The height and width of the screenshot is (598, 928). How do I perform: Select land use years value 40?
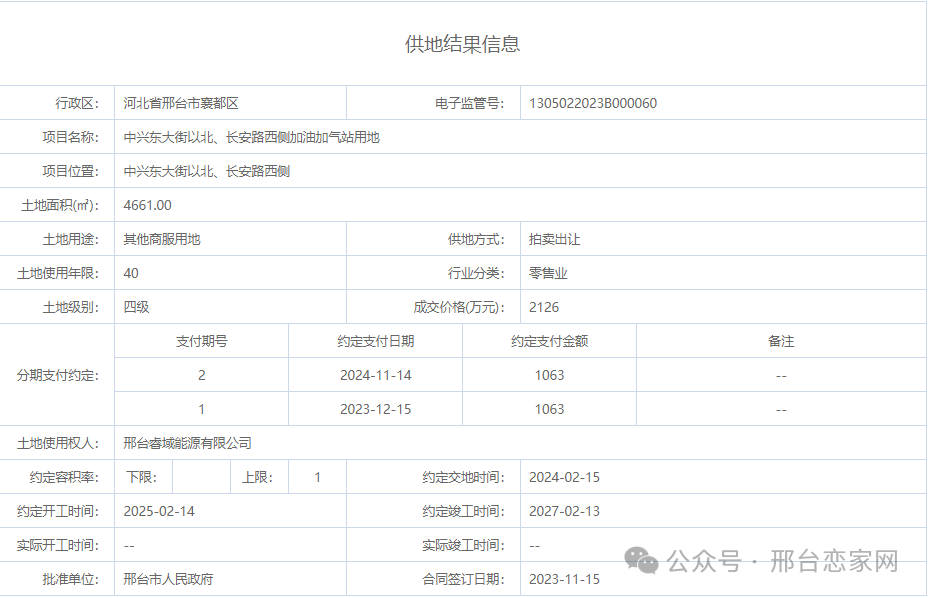click(x=131, y=274)
